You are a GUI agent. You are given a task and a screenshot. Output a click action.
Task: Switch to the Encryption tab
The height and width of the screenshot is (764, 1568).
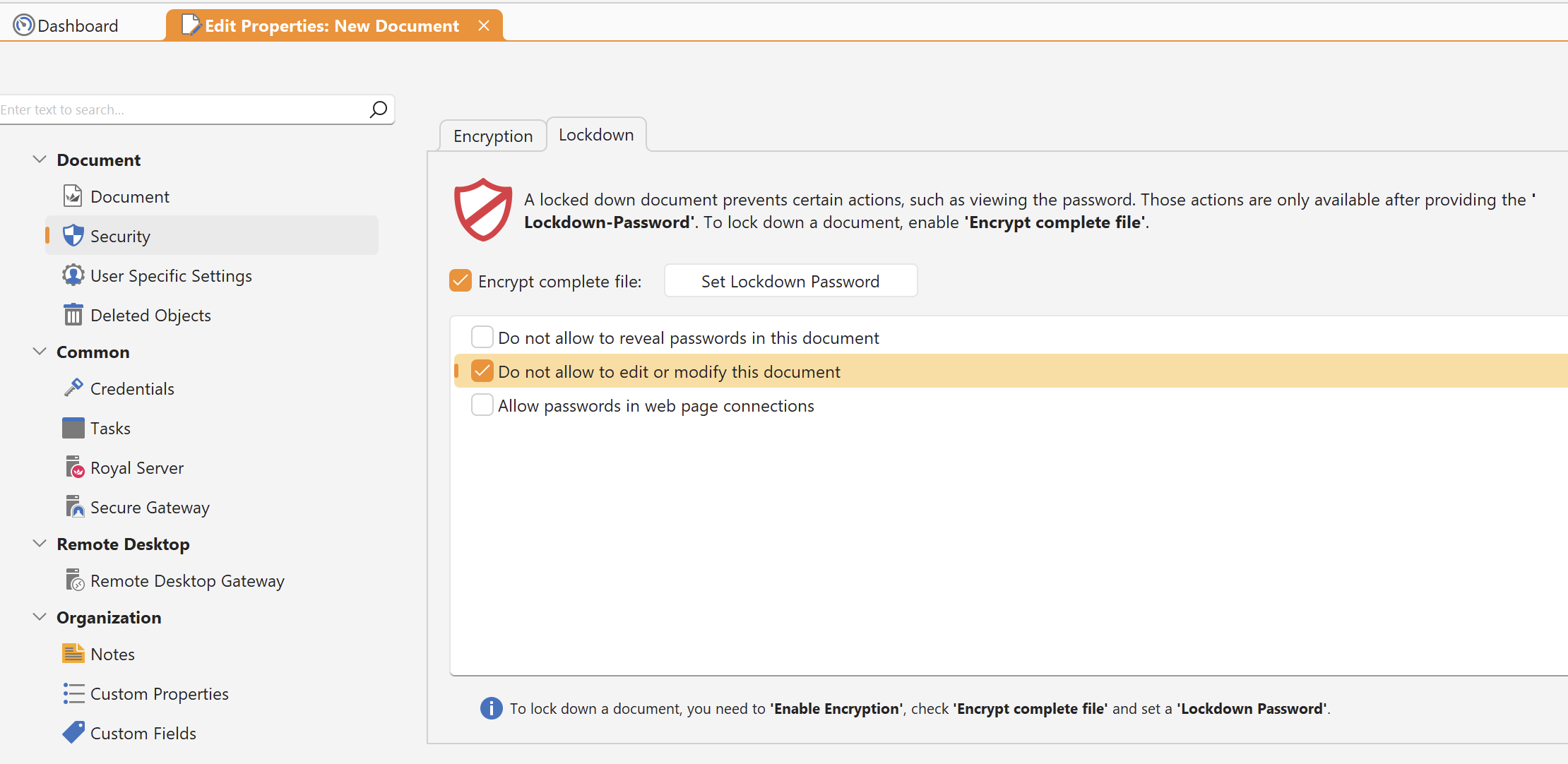point(493,136)
